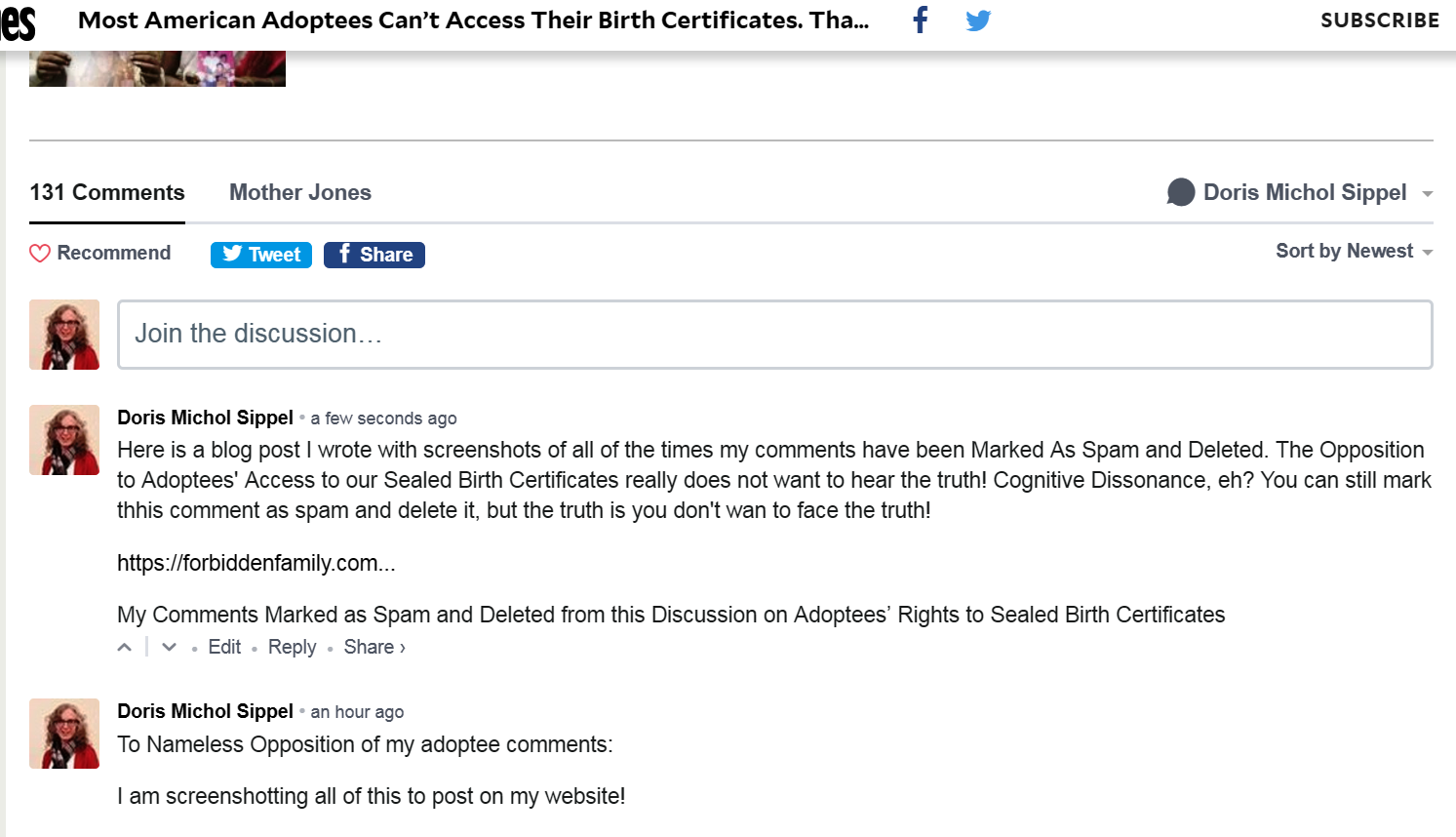Viewport: 1456px width, 837px height.
Task: Select Edit on the newest comment
Action: click(x=224, y=646)
